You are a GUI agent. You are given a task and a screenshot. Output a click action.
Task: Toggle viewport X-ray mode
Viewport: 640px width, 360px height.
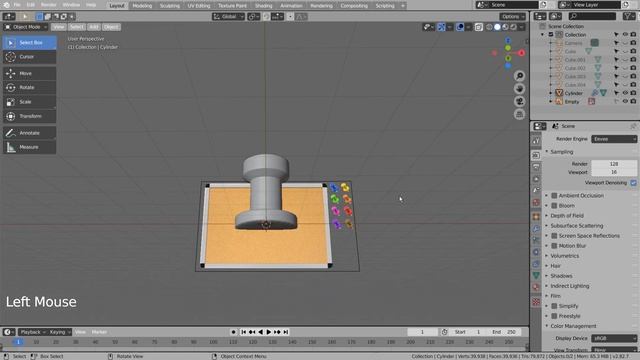[x=478, y=27]
